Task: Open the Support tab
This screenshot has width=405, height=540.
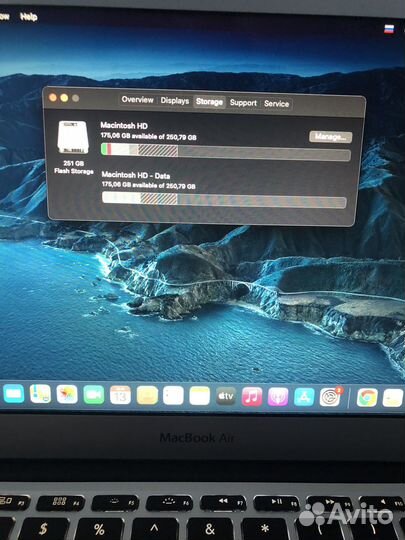Action: pyautogui.click(x=243, y=103)
